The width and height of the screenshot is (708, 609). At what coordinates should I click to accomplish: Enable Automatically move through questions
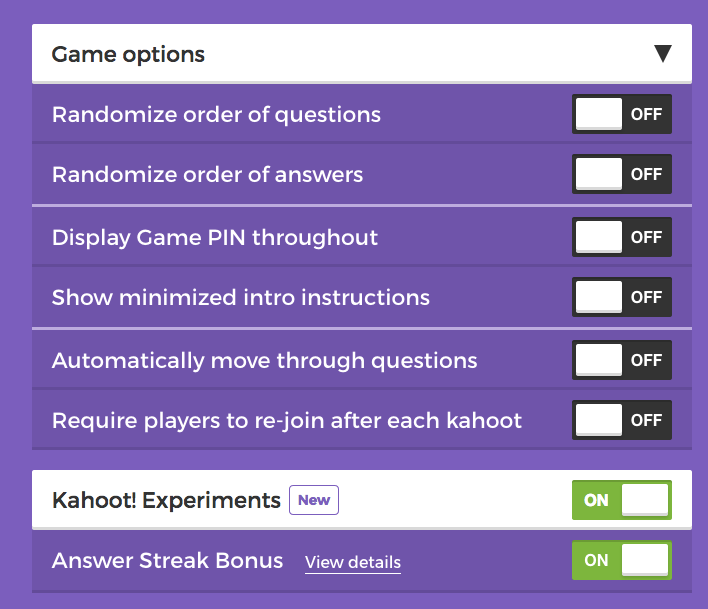click(622, 360)
